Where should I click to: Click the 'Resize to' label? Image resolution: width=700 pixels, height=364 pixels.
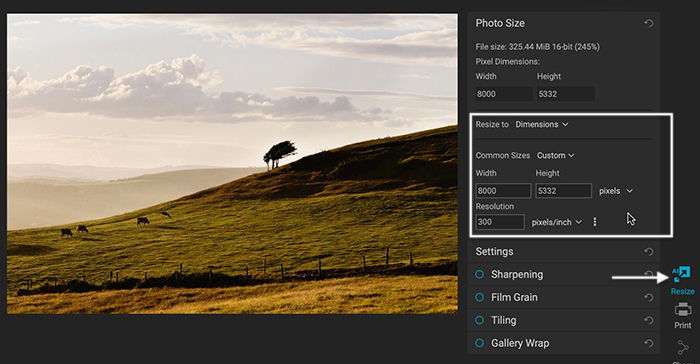(492, 124)
